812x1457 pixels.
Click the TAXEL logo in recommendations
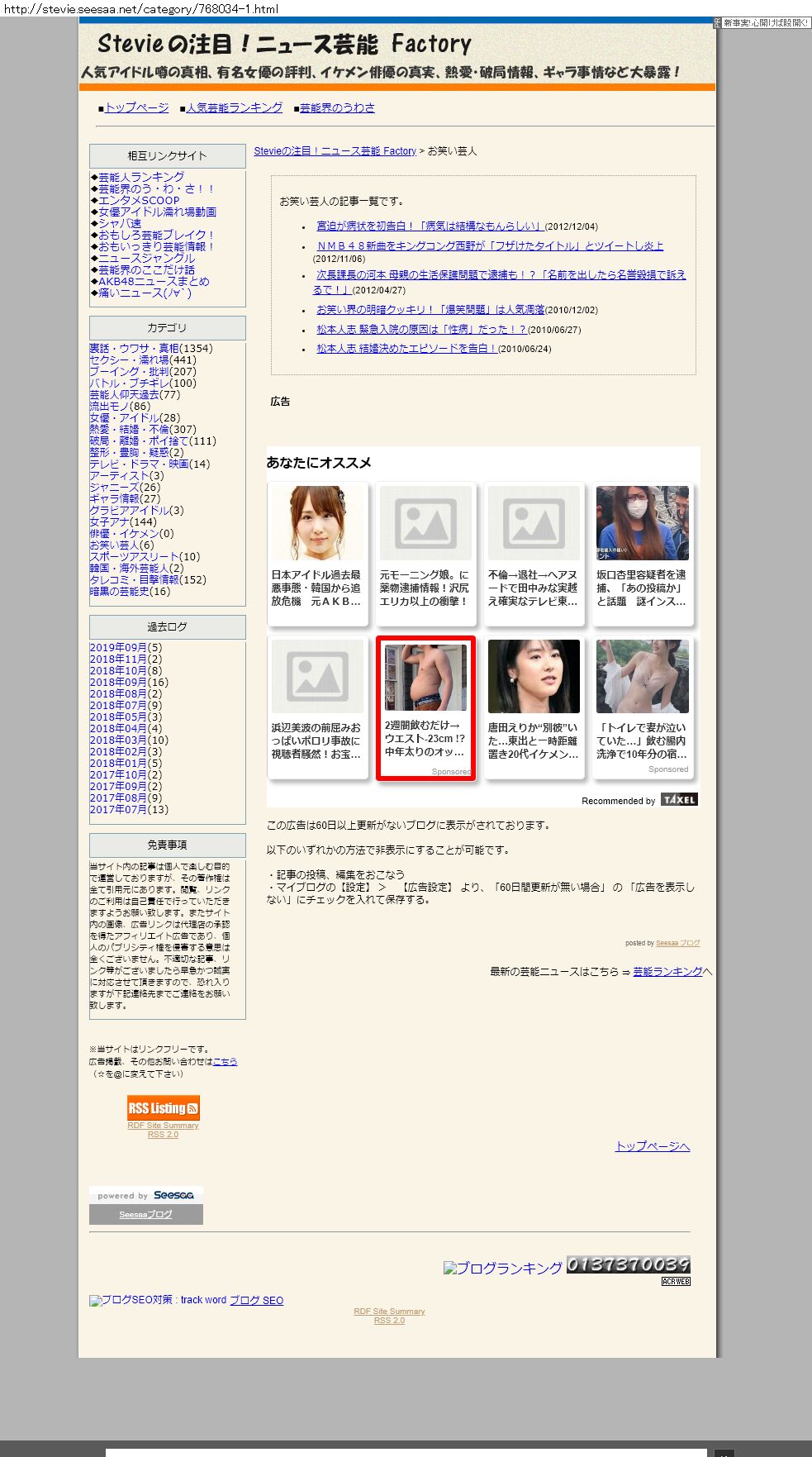[679, 799]
